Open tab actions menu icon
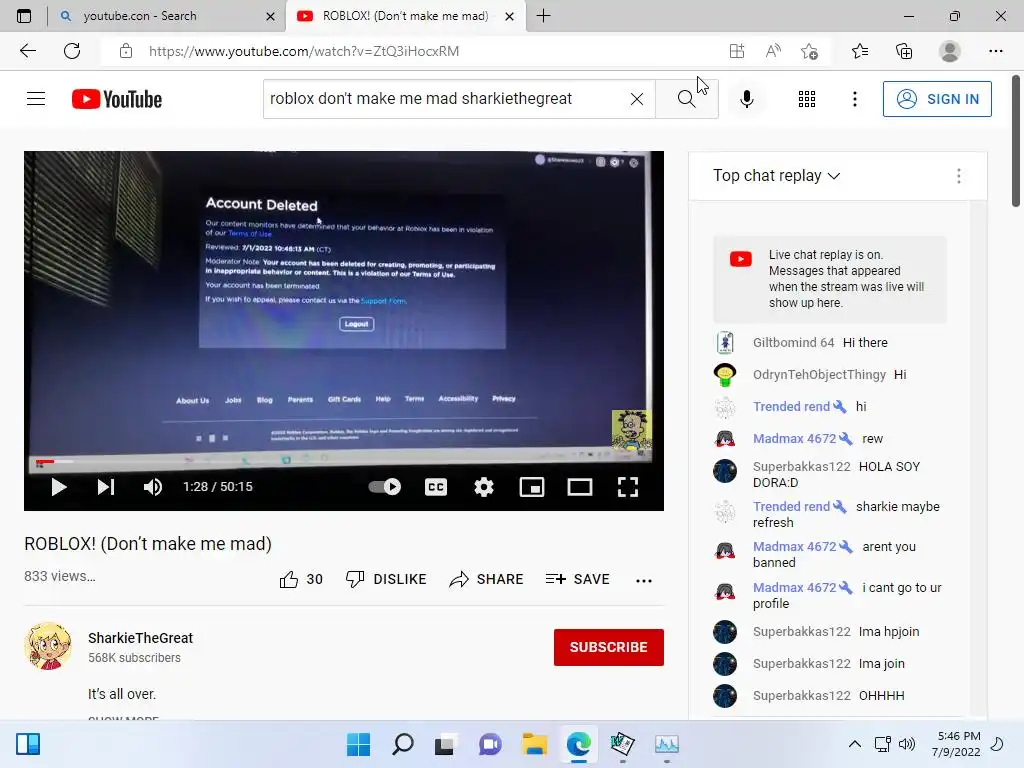 point(24,16)
